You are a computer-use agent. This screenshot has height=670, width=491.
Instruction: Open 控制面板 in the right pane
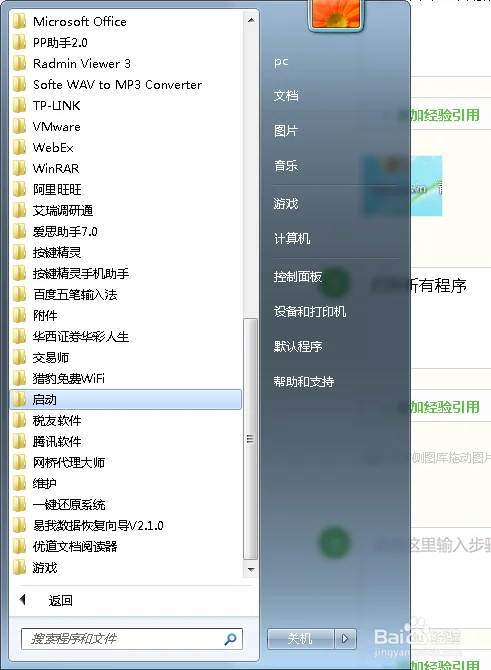click(x=298, y=277)
